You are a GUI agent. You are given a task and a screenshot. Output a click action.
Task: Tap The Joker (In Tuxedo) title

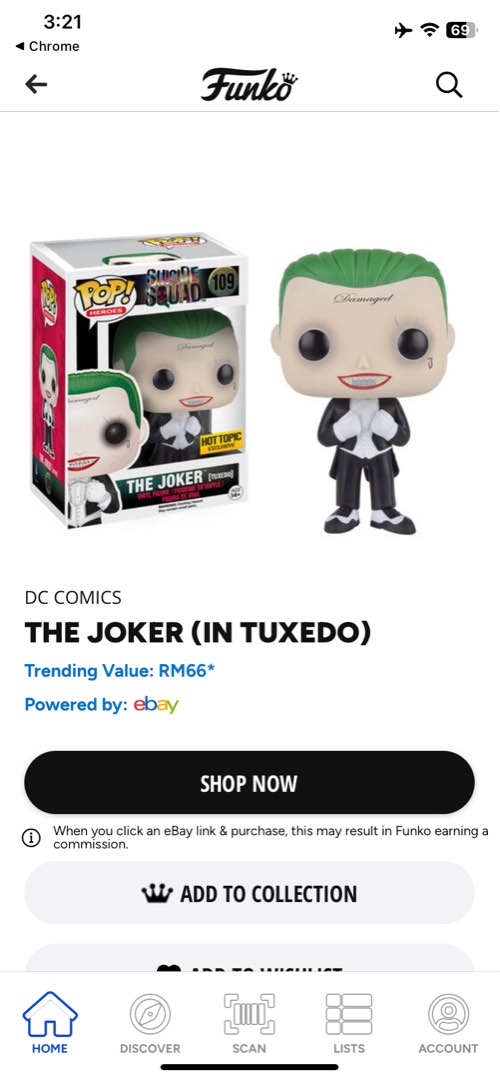198,633
